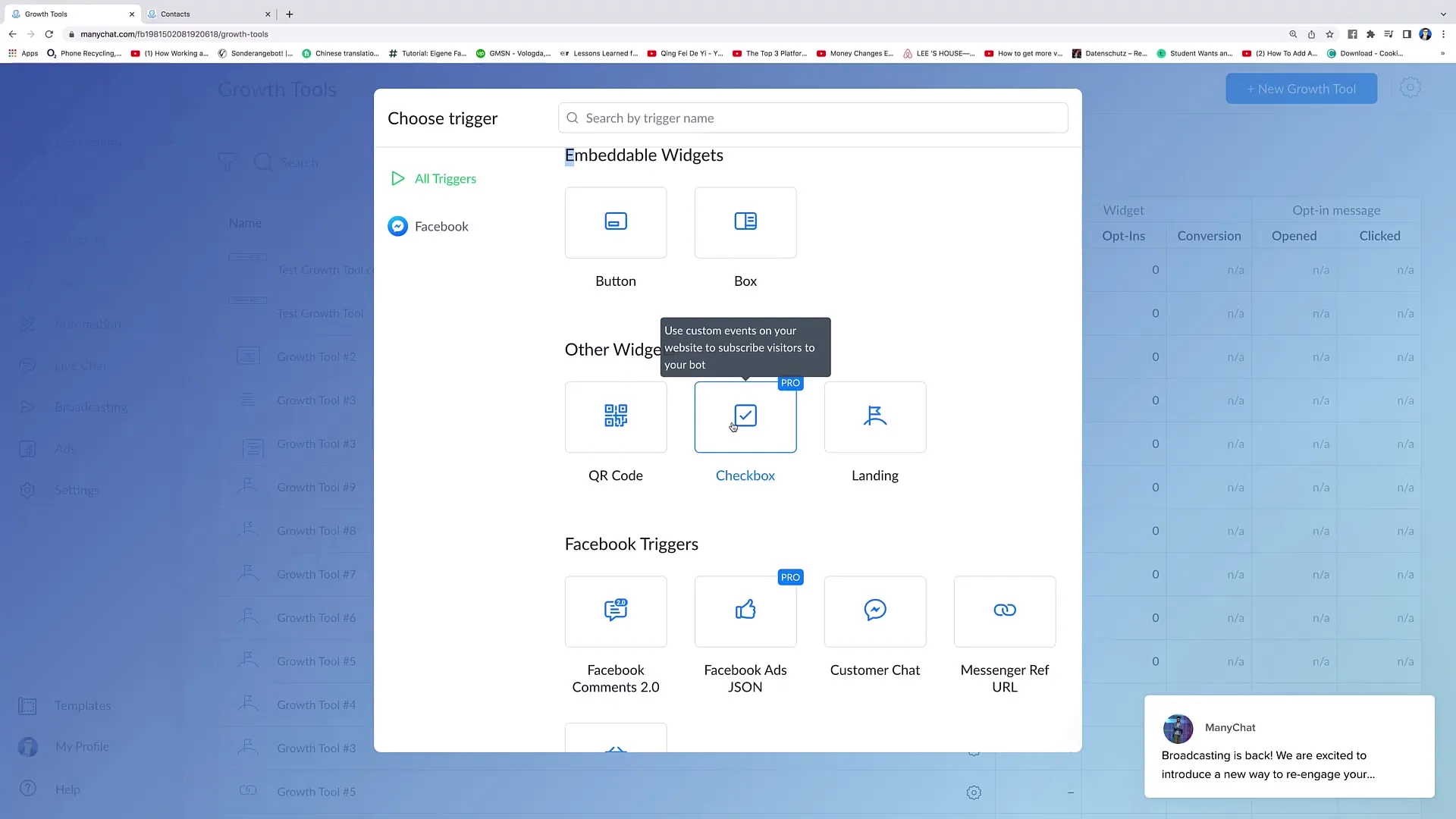This screenshot has width=1456, height=819.
Task: Click the Growth Tools search box
Action: pyautogui.click(x=300, y=162)
